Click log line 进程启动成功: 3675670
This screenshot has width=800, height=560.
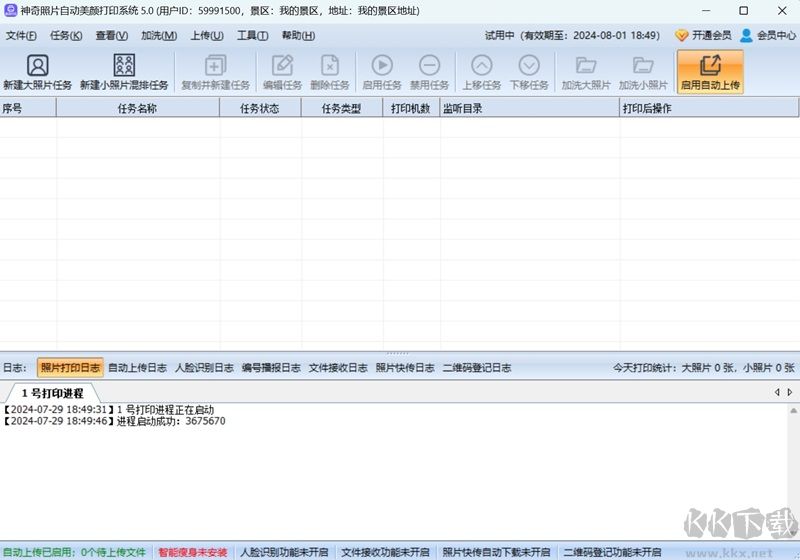coord(114,421)
